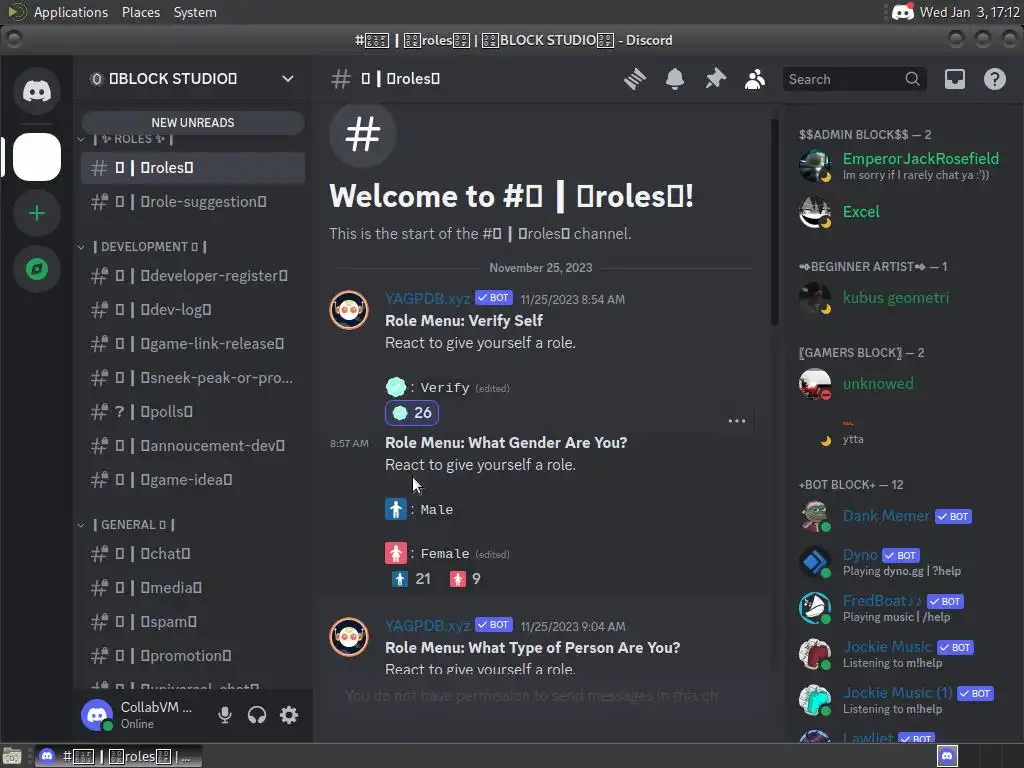Image resolution: width=1024 pixels, height=768 pixels.
Task: Click YAGPDB.xyz avatar on Verify Self message
Action: pyautogui.click(x=349, y=310)
